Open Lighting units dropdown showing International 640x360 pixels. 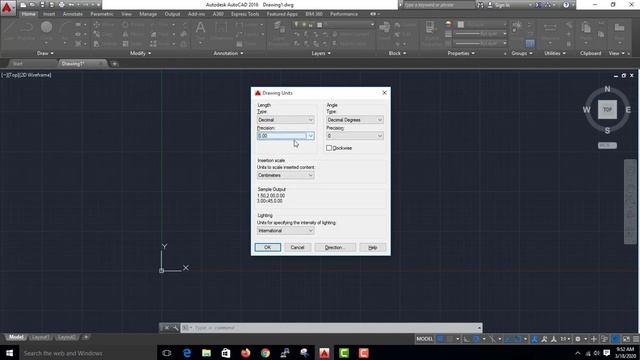286,231
